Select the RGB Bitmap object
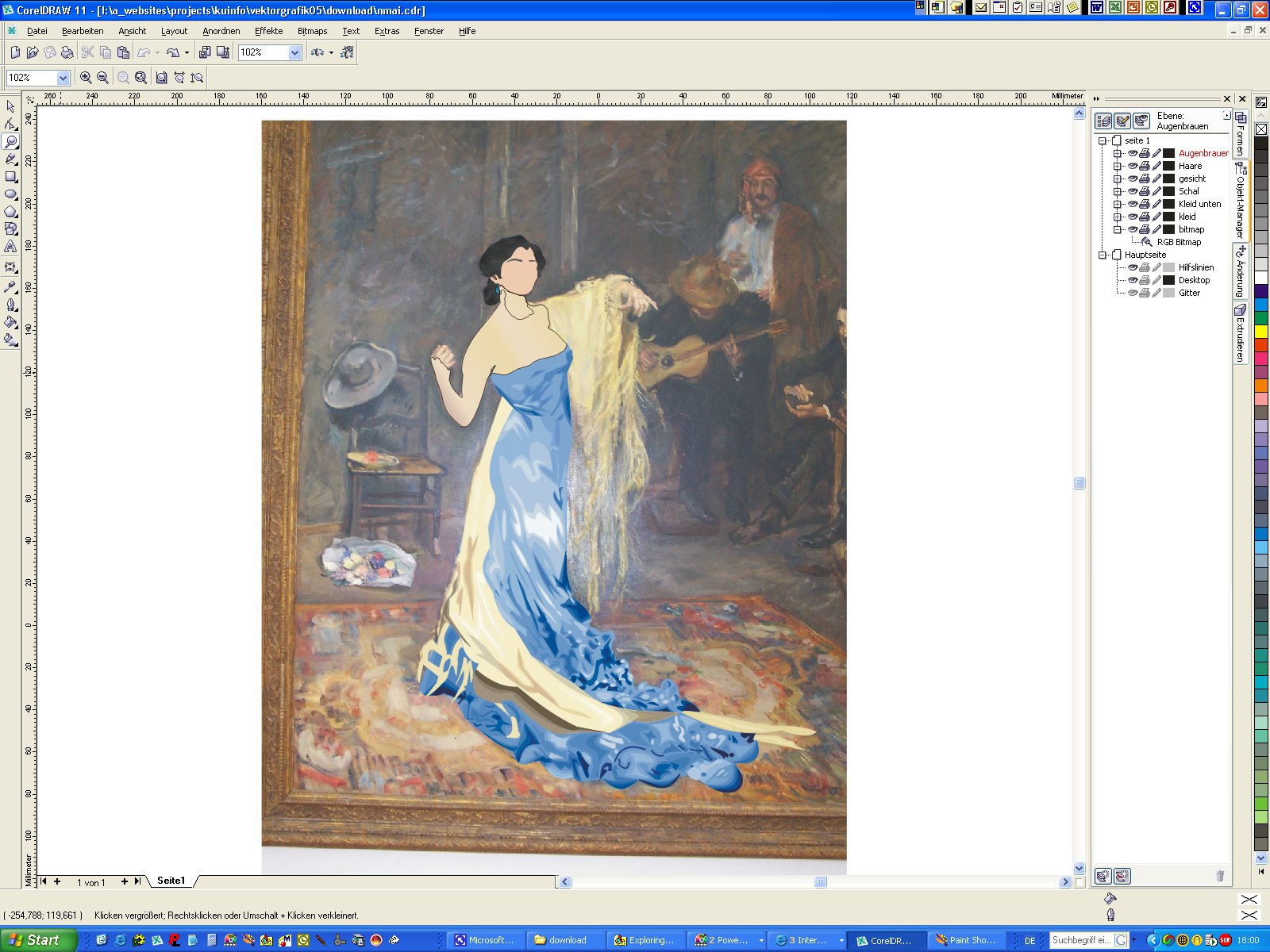Image resolution: width=1270 pixels, height=952 pixels. point(1178,242)
